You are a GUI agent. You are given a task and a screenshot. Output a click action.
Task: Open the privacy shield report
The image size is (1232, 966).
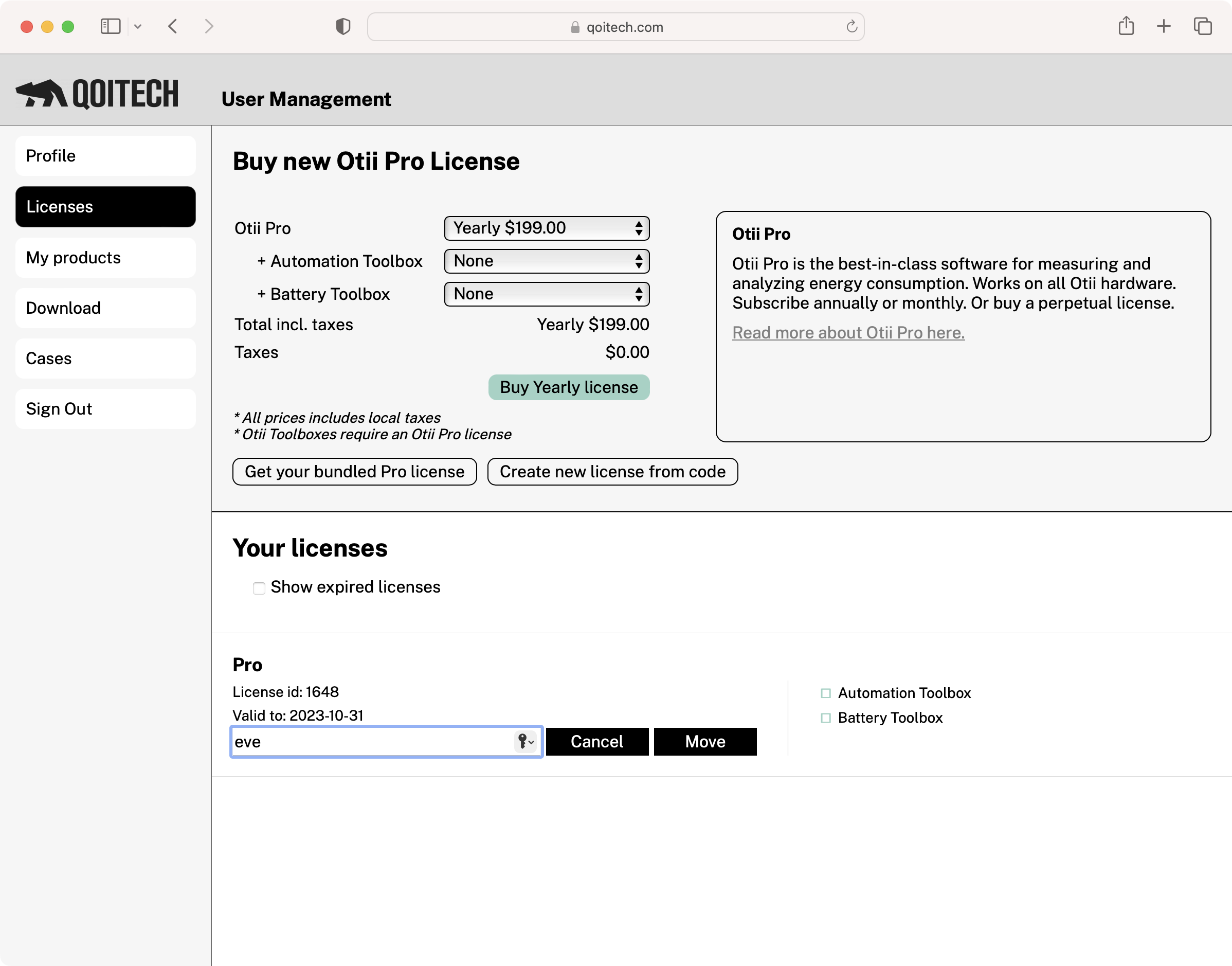click(x=343, y=26)
